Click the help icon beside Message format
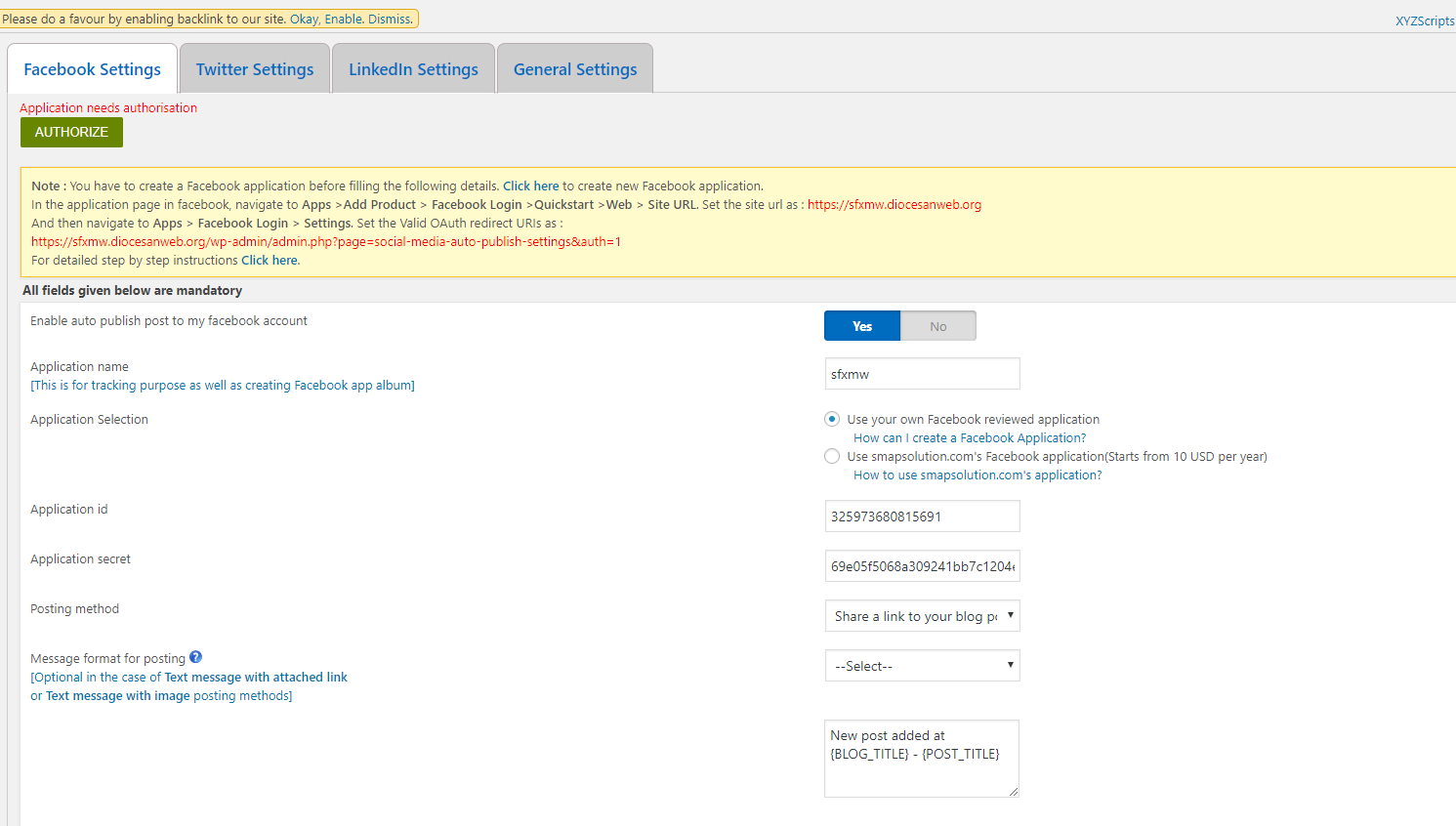This screenshot has height=826, width=1456. tap(195, 657)
